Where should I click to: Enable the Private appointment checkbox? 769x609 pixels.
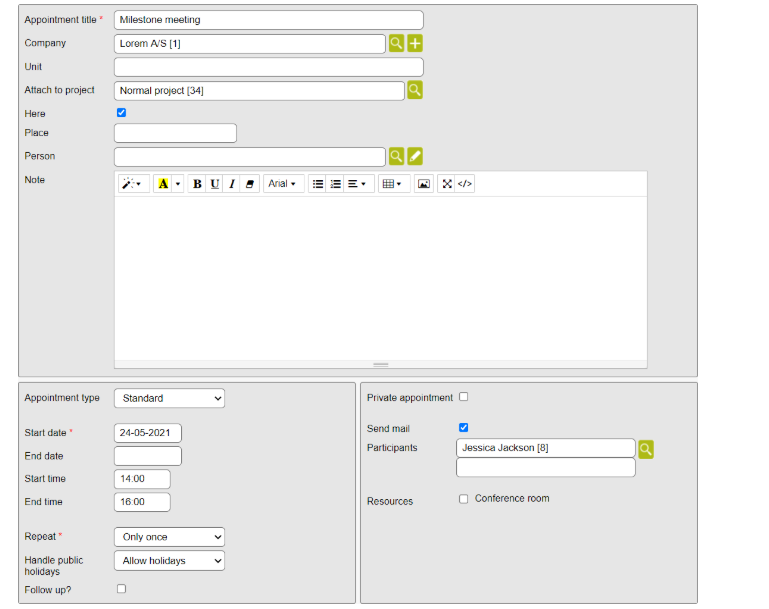coord(463,397)
